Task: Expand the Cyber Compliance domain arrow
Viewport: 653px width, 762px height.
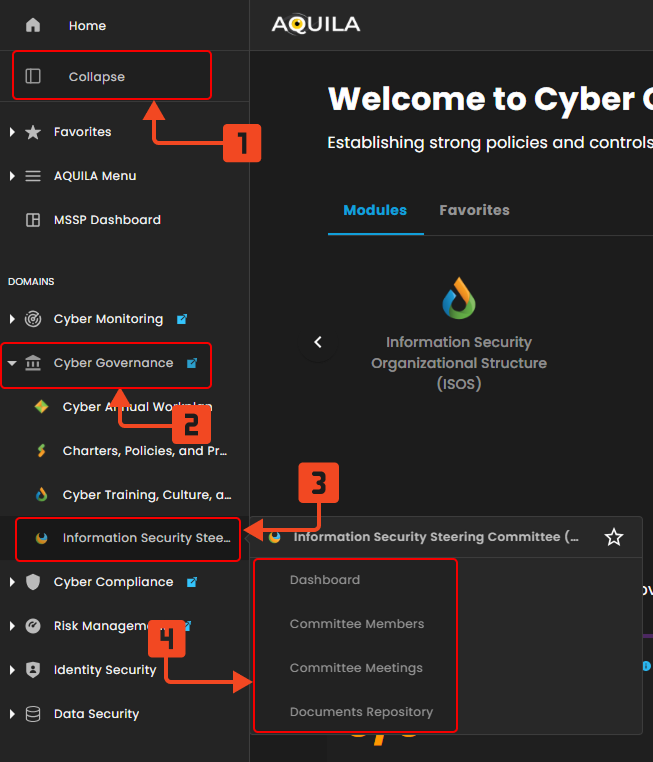Action: 12,582
